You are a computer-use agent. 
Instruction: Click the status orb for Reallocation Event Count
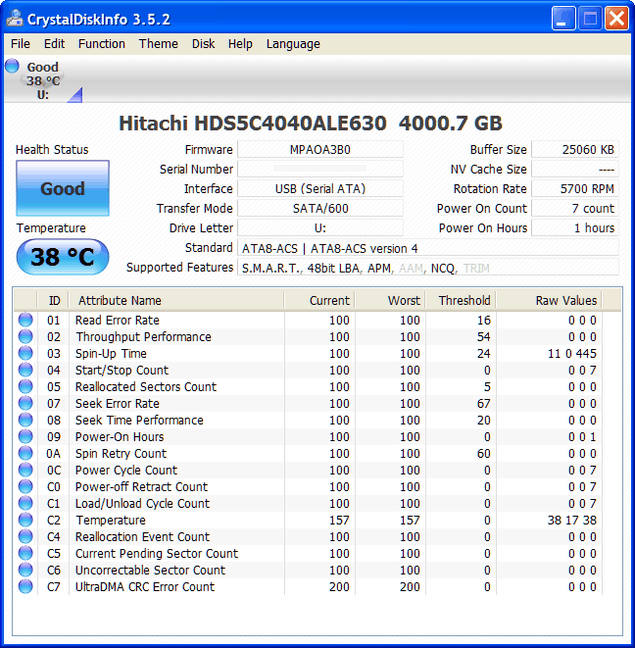point(26,536)
